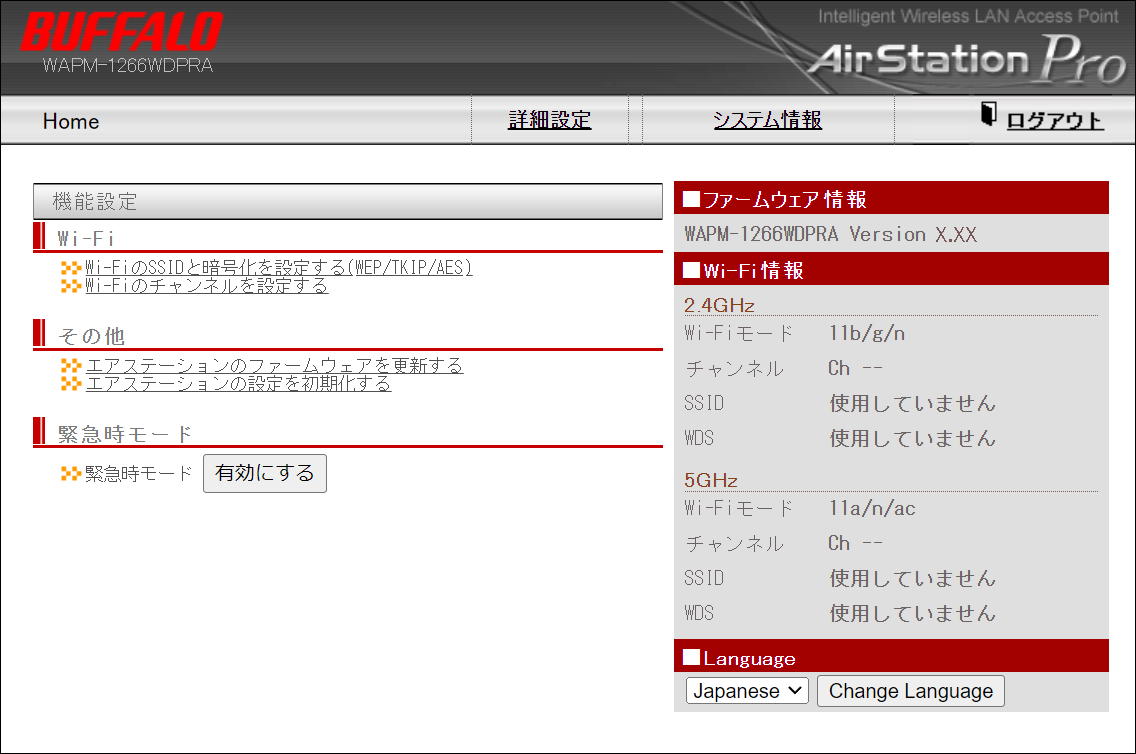Open the システム情報 tab
1136x754 pixels.
767,120
